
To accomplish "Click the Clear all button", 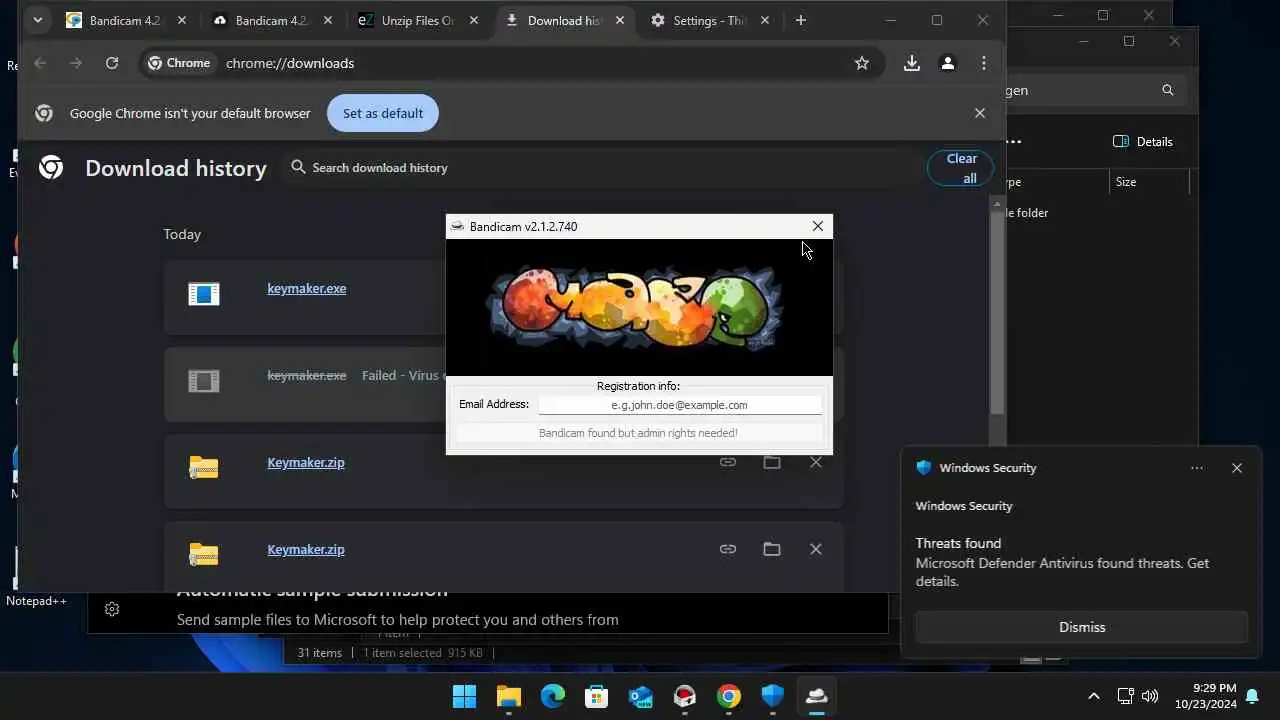I will (962, 168).
